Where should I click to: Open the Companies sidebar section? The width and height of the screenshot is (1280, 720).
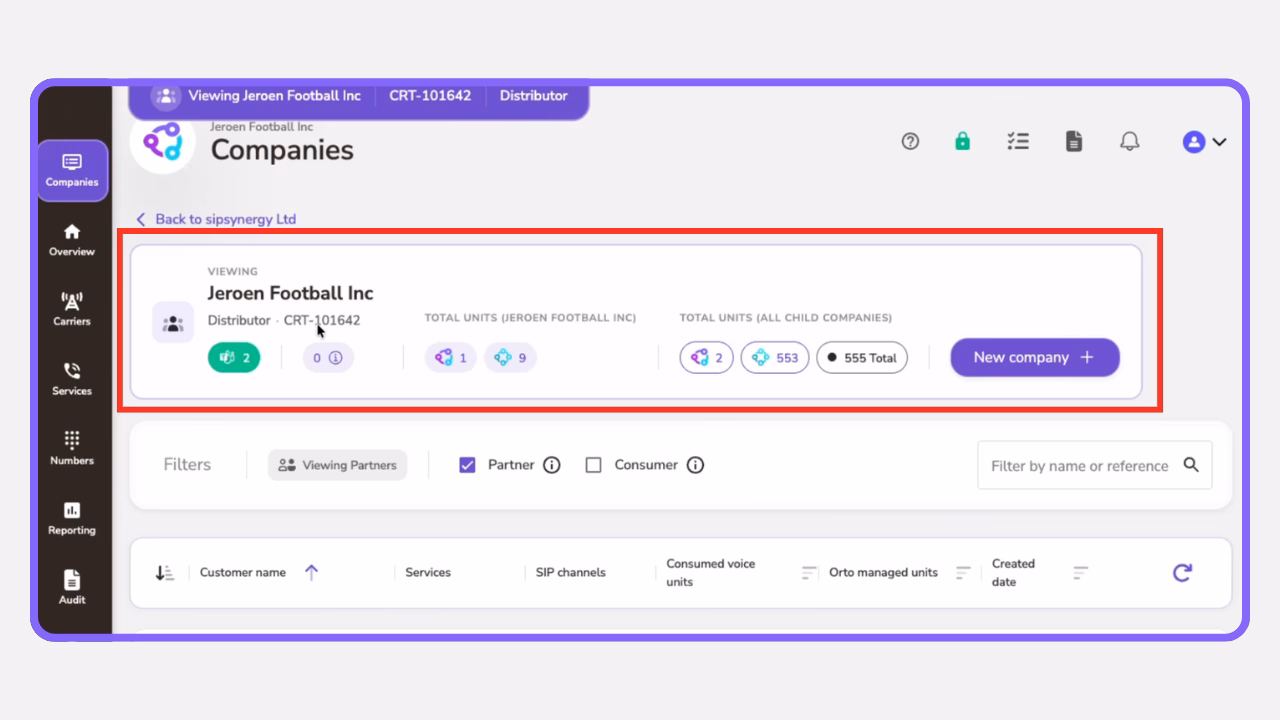[x=72, y=170]
